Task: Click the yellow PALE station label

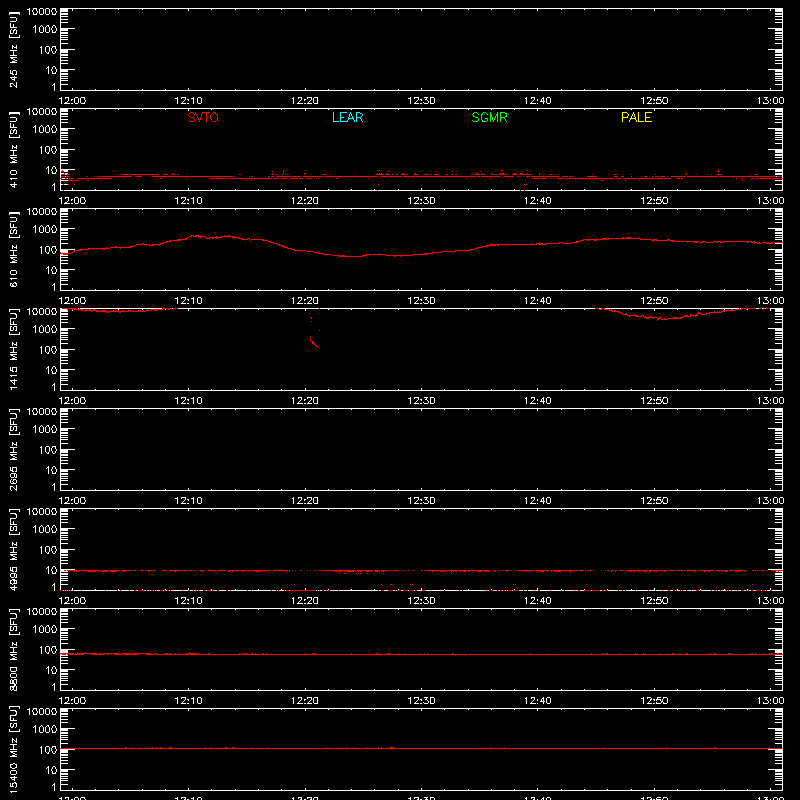Action: click(x=636, y=117)
